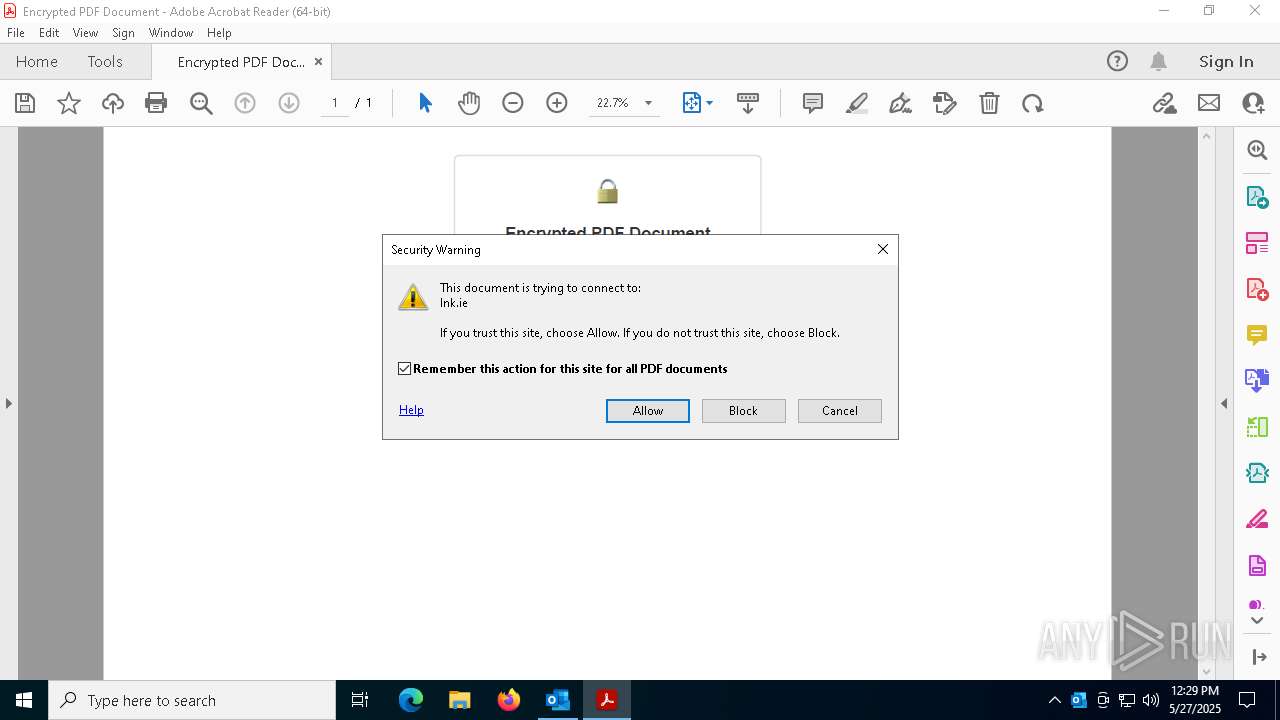Expand fit page options dropdown
This screenshot has height=720, width=1280.
click(709, 103)
